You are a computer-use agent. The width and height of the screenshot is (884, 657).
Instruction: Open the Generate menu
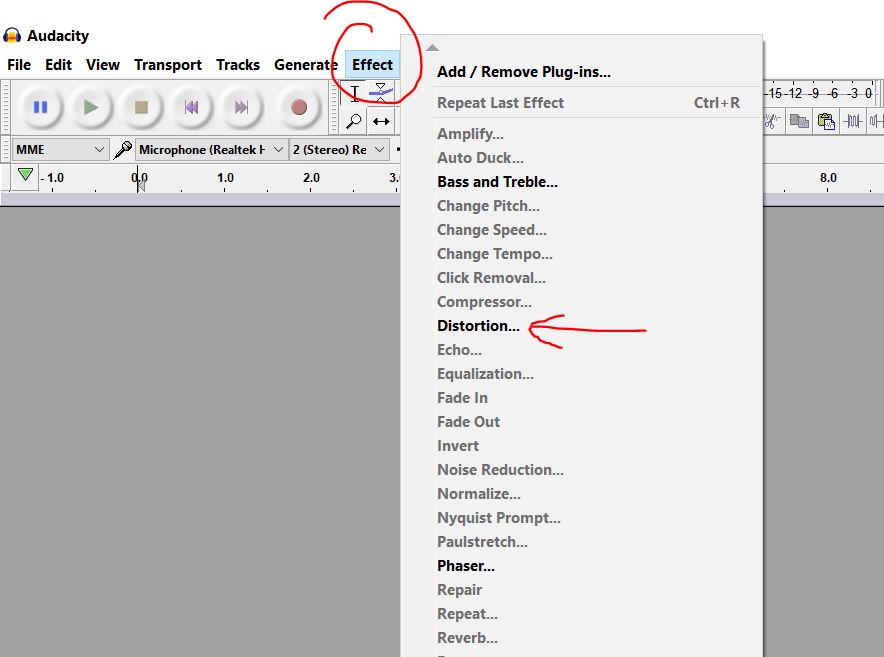(306, 65)
